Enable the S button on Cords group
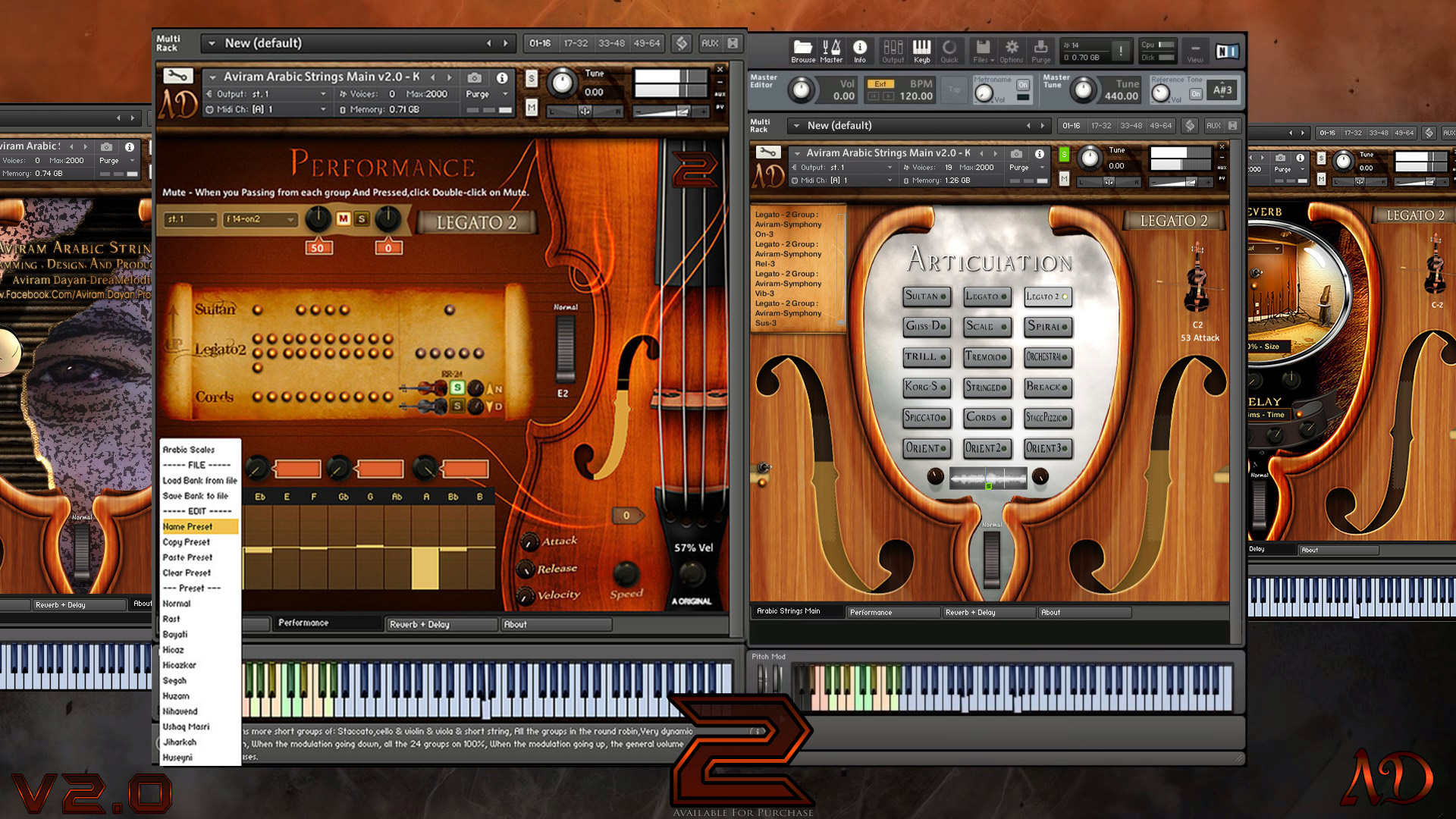Viewport: 1456px width, 819px height. point(454,401)
